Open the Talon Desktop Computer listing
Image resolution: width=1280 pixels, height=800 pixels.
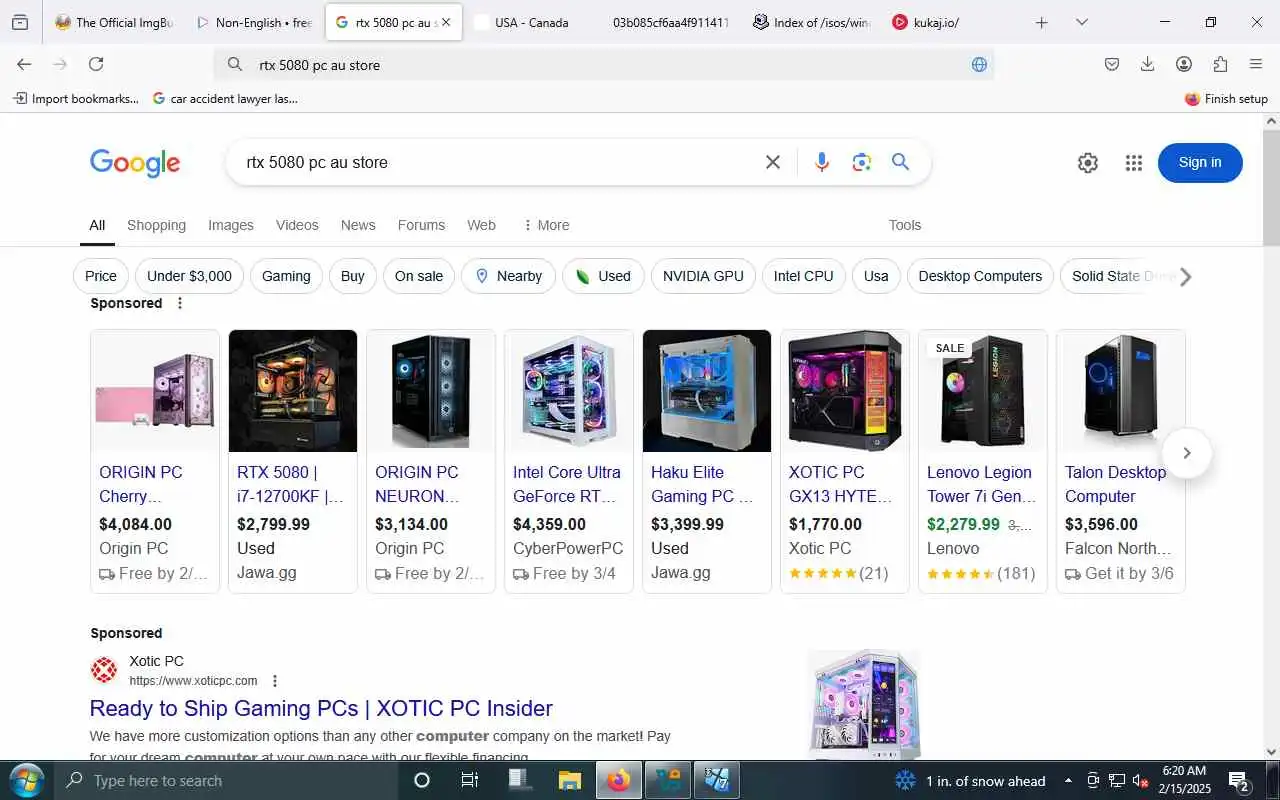[1116, 484]
